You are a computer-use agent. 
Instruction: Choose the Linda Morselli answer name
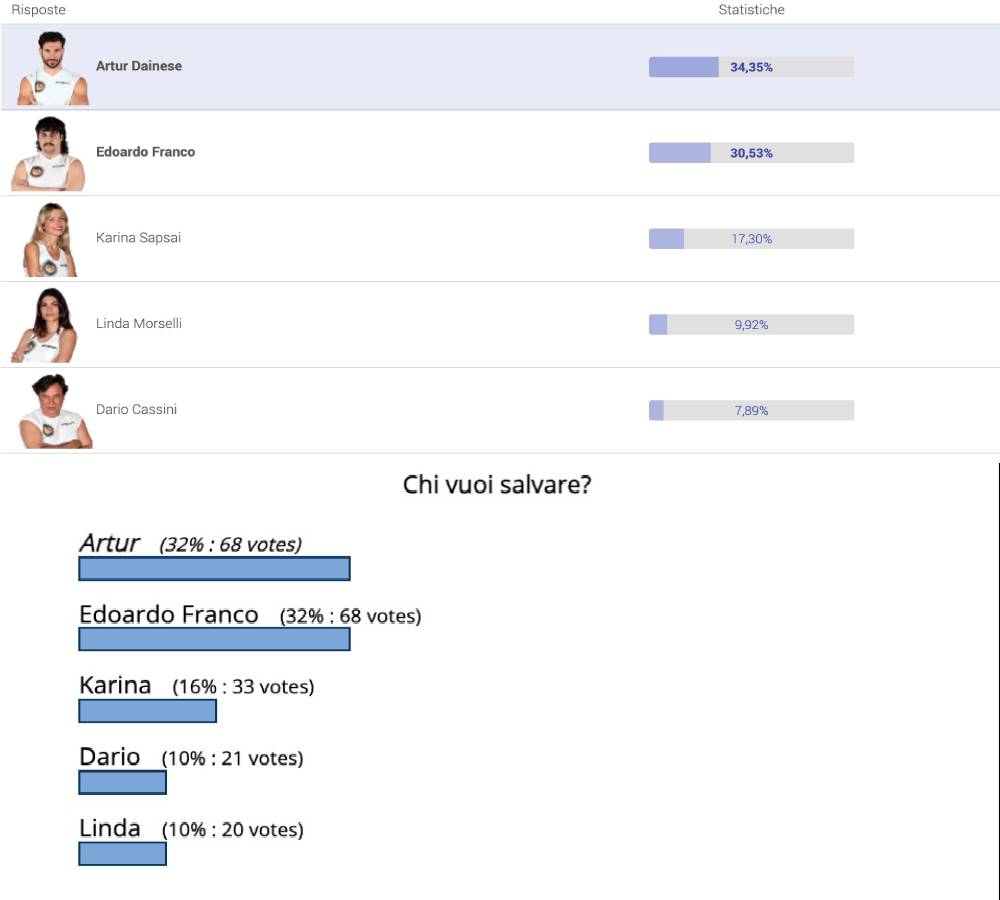point(139,323)
